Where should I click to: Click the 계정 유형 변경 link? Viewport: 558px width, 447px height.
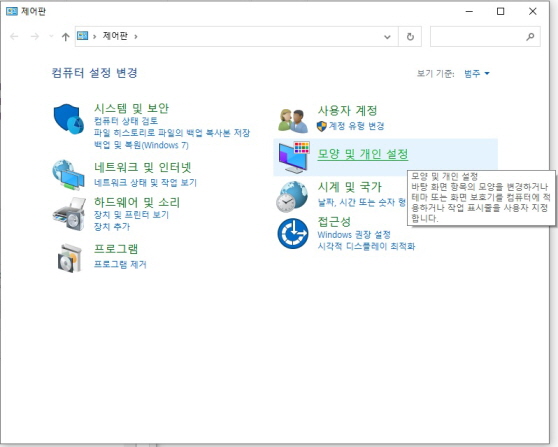tap(356, 126)
